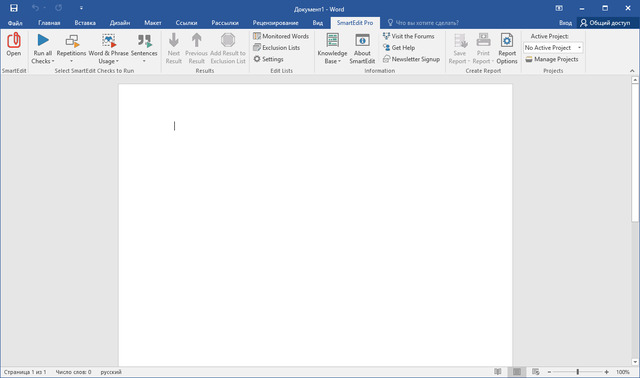Click the zoom out minus button

[549, 372]
